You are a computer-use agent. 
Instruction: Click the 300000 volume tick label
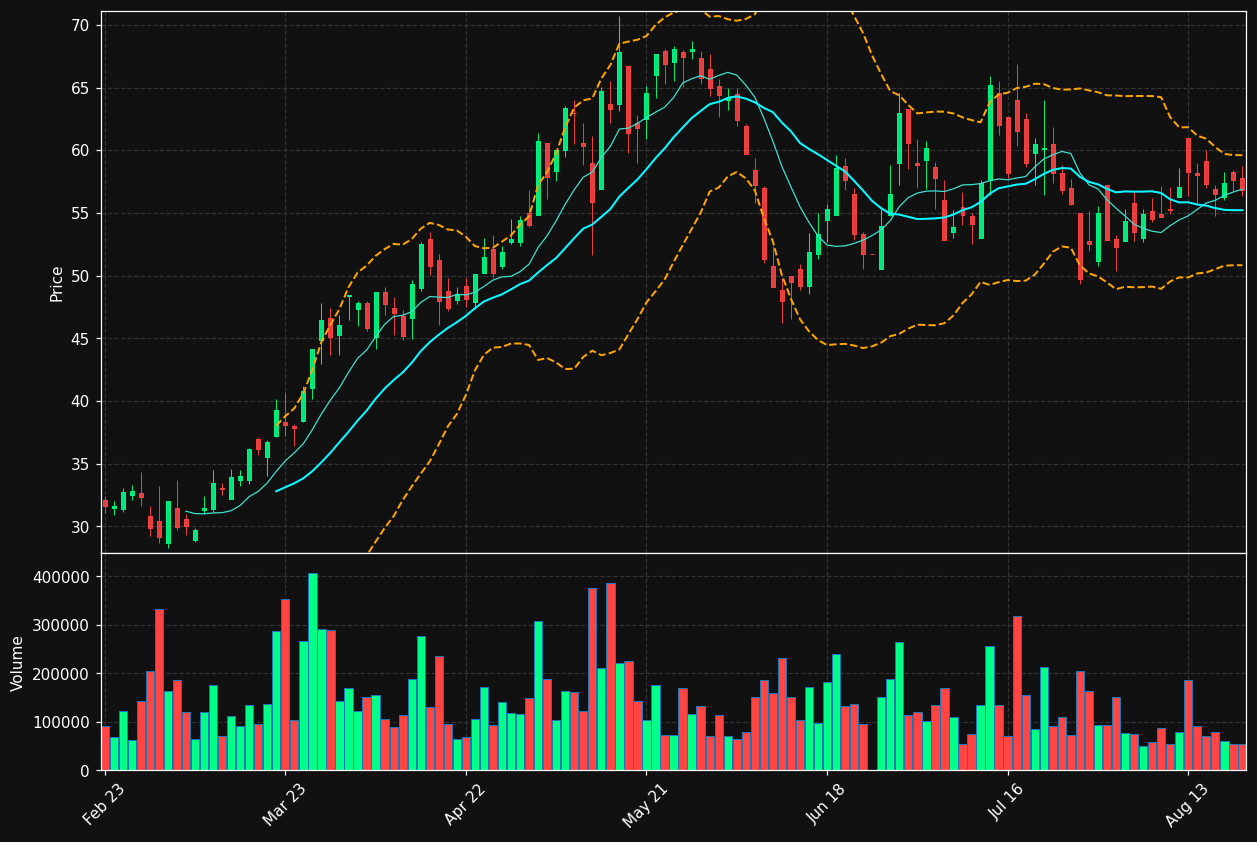tap(62, 626)
